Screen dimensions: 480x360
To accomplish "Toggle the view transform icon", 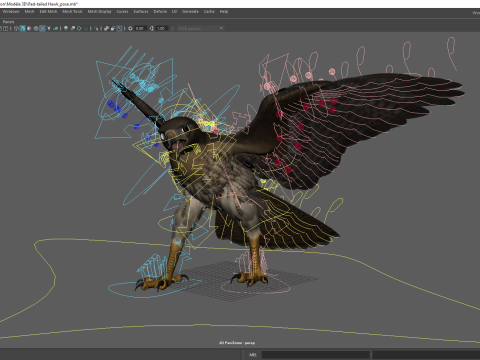I will tap(173, 28).
